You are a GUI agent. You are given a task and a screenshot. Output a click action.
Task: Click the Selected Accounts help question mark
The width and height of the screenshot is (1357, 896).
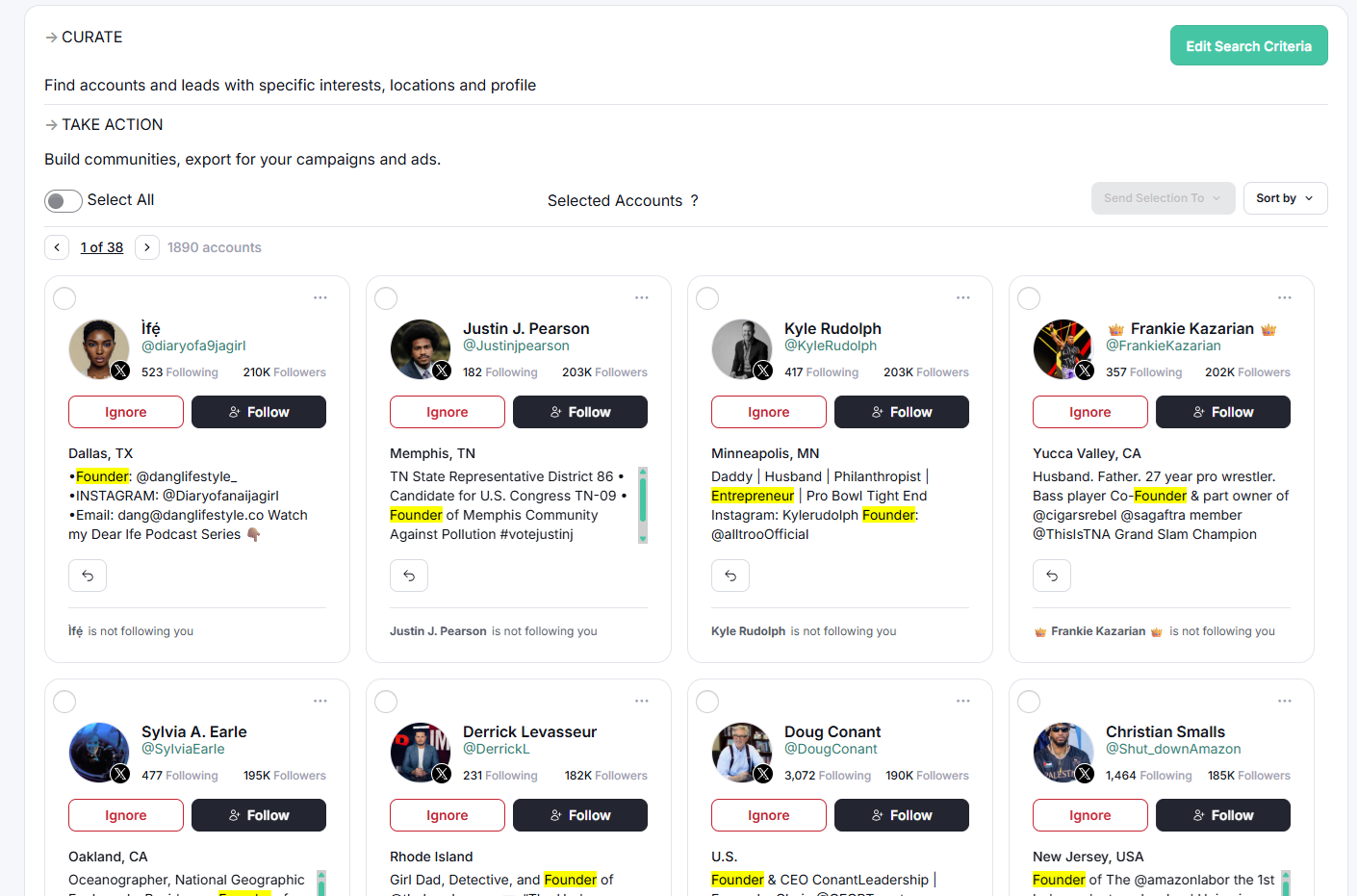(694, 200)
